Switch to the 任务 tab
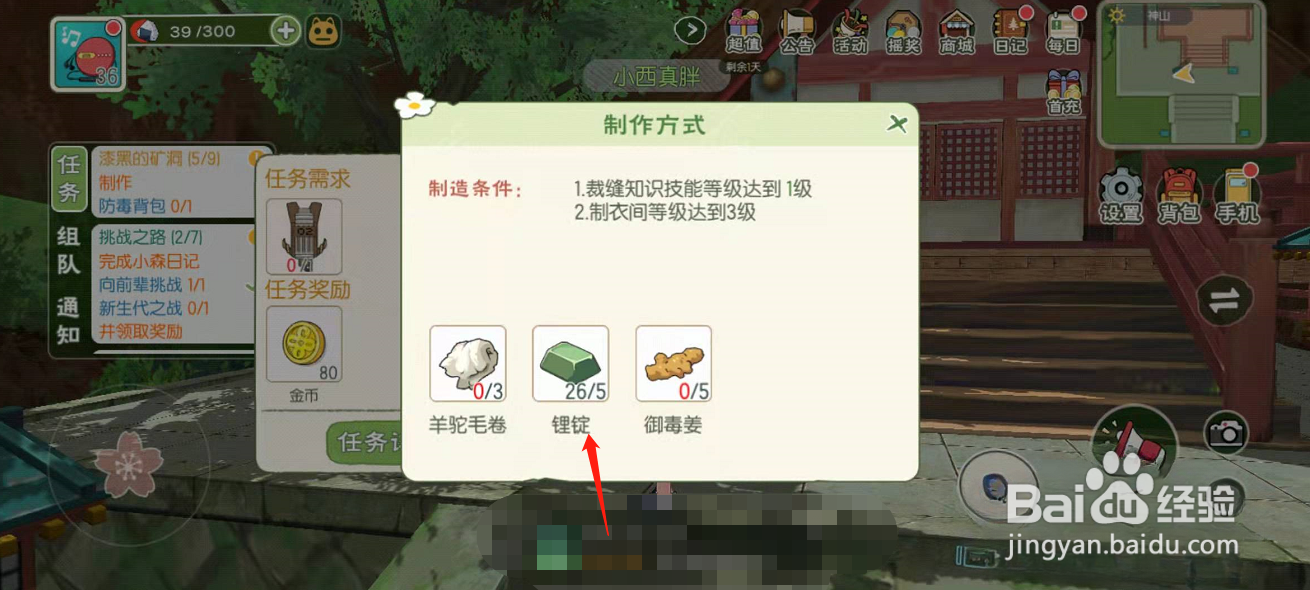This screenshot has width=1310, height=590. 68,178
